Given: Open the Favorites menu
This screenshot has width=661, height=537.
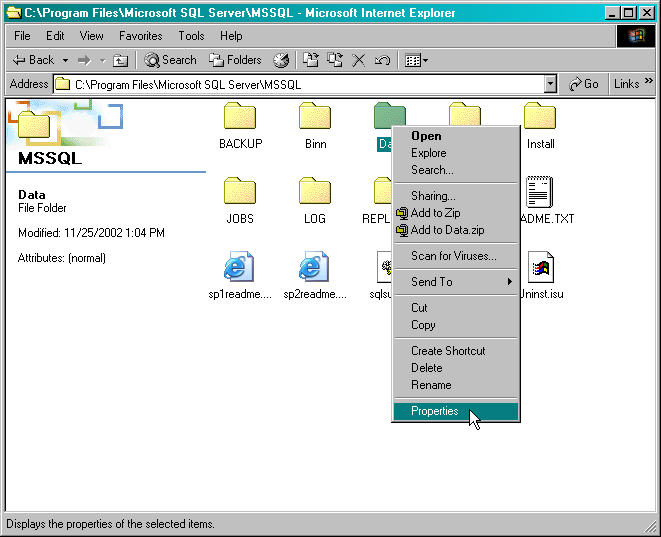Looking at the screenshot, I should pyautogui.click(x=140, y=36).
